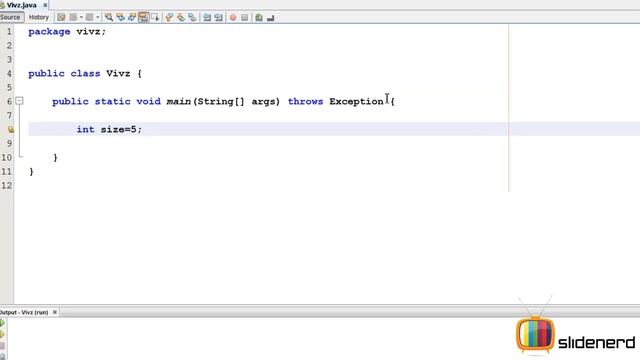Click line number 1 in the gutter
The width and height of the screenshot is (640, 360).
(x=9, y=32)
